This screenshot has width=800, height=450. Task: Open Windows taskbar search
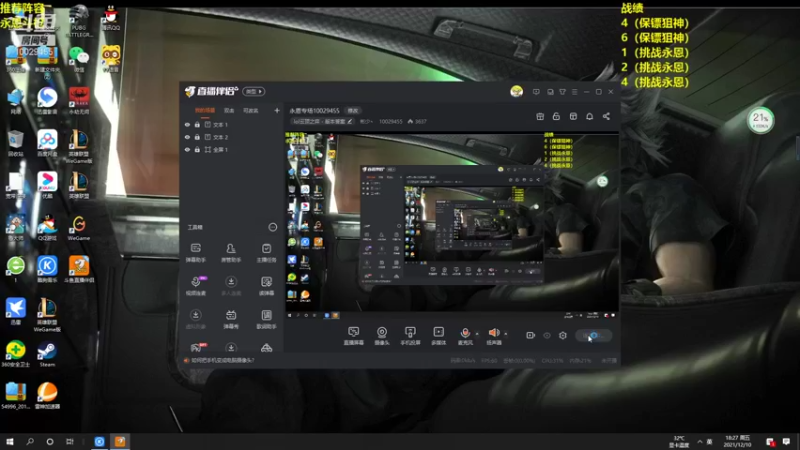tap(30, 441)
